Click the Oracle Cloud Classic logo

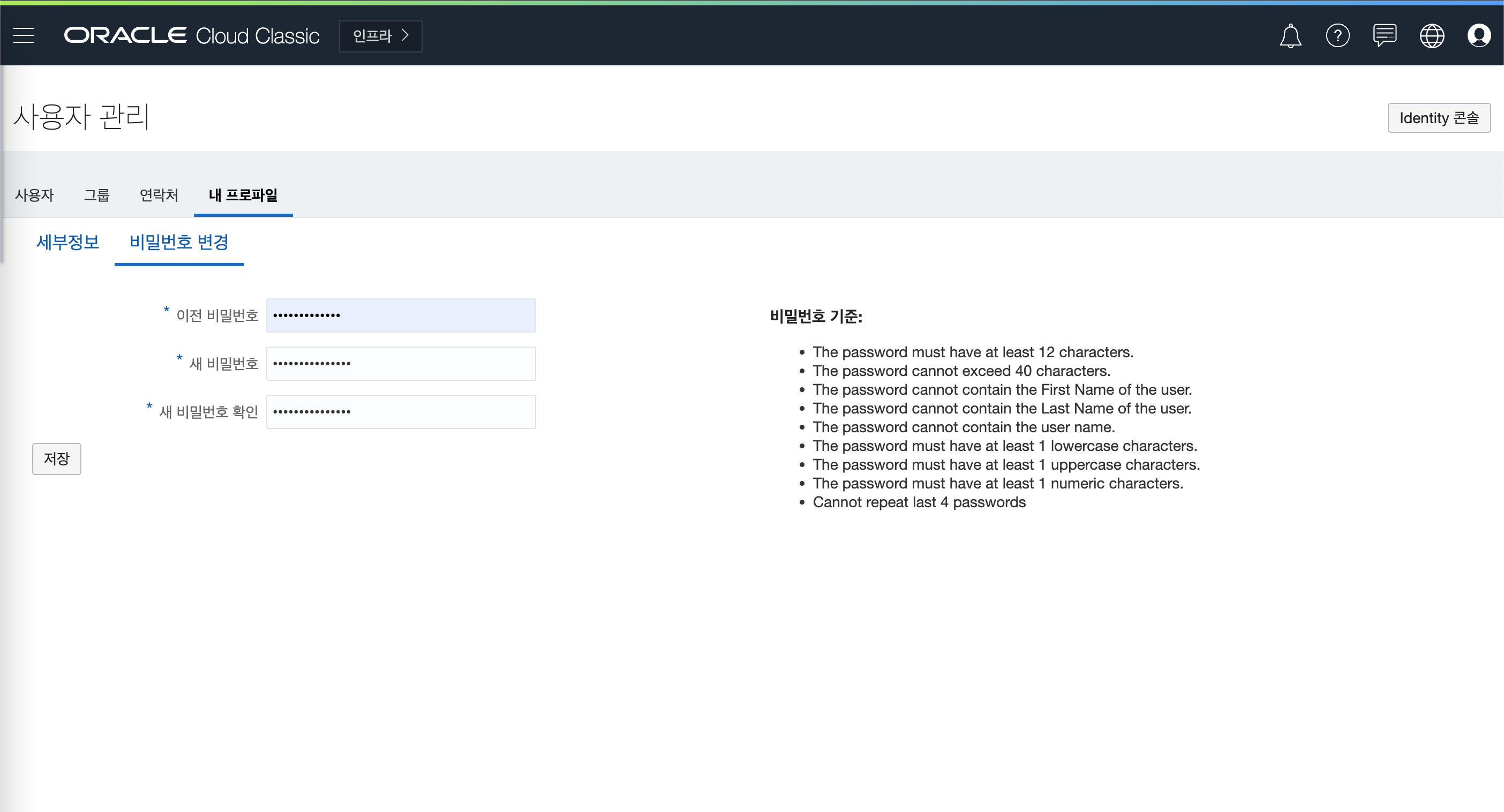pyautogui.click(x=192, y=35)
